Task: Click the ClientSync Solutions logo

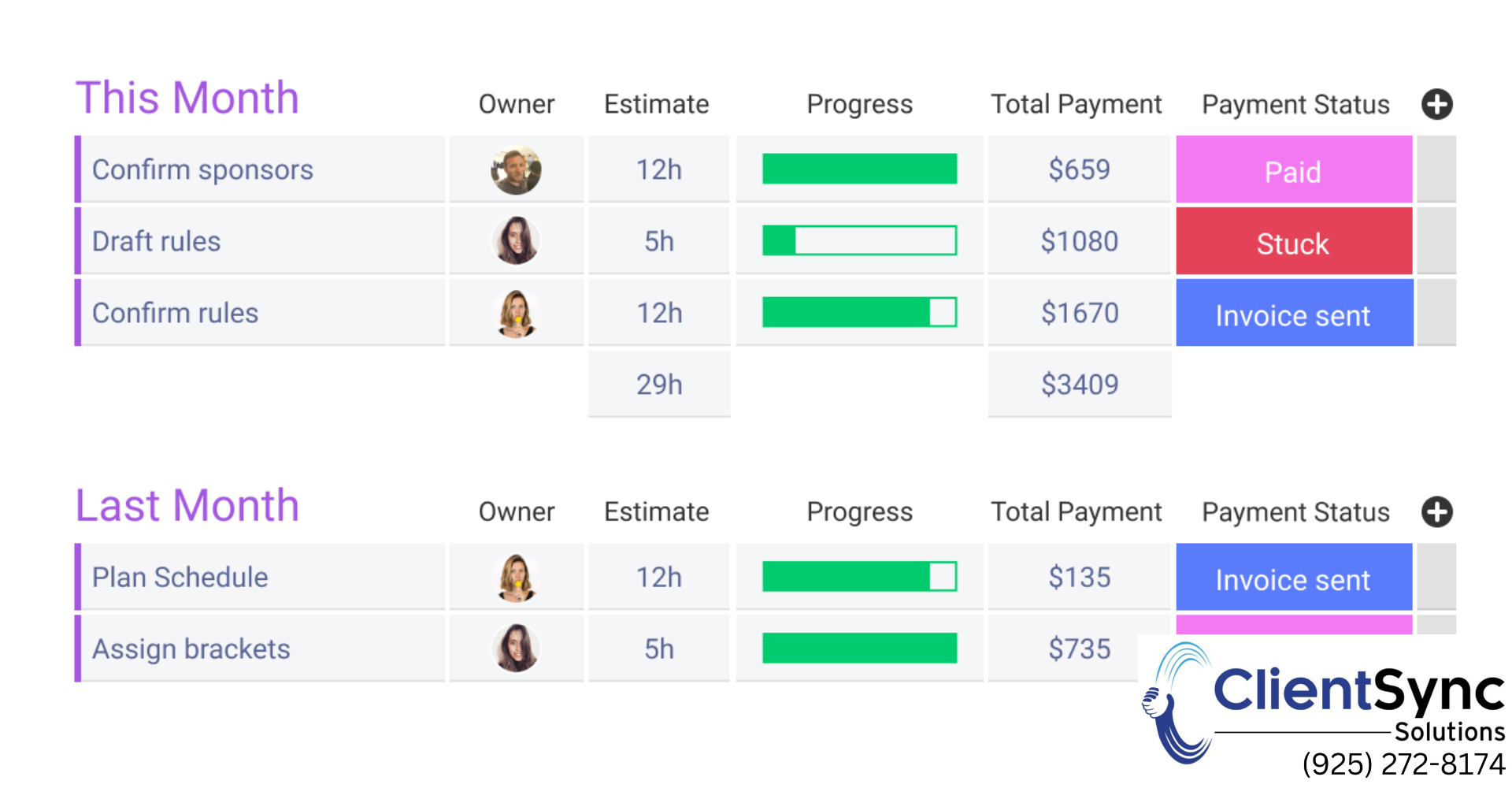Action: pyautogui.click(x=1323, y=705)
